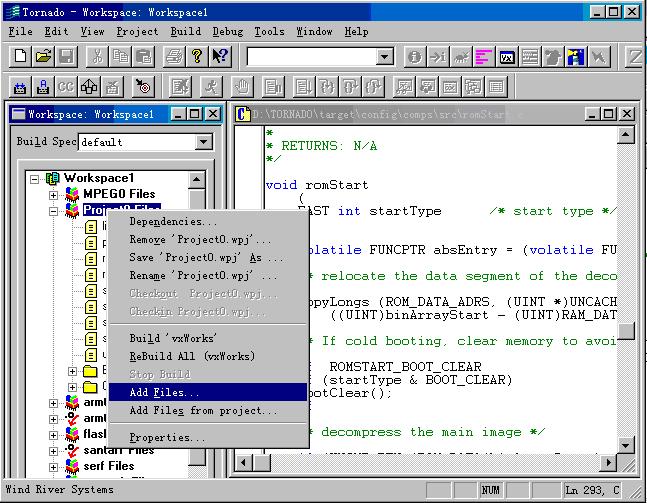Open the Debug menu
This screenshot has width=647, height=503.
pos(228,31)
